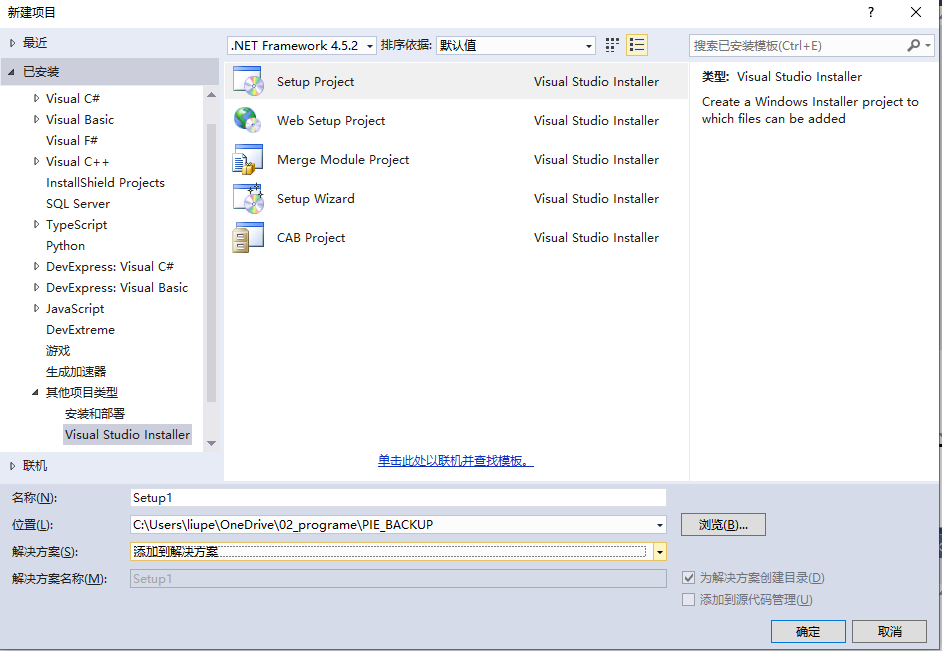Select SQL Server tree item

[x=78, y=203]
